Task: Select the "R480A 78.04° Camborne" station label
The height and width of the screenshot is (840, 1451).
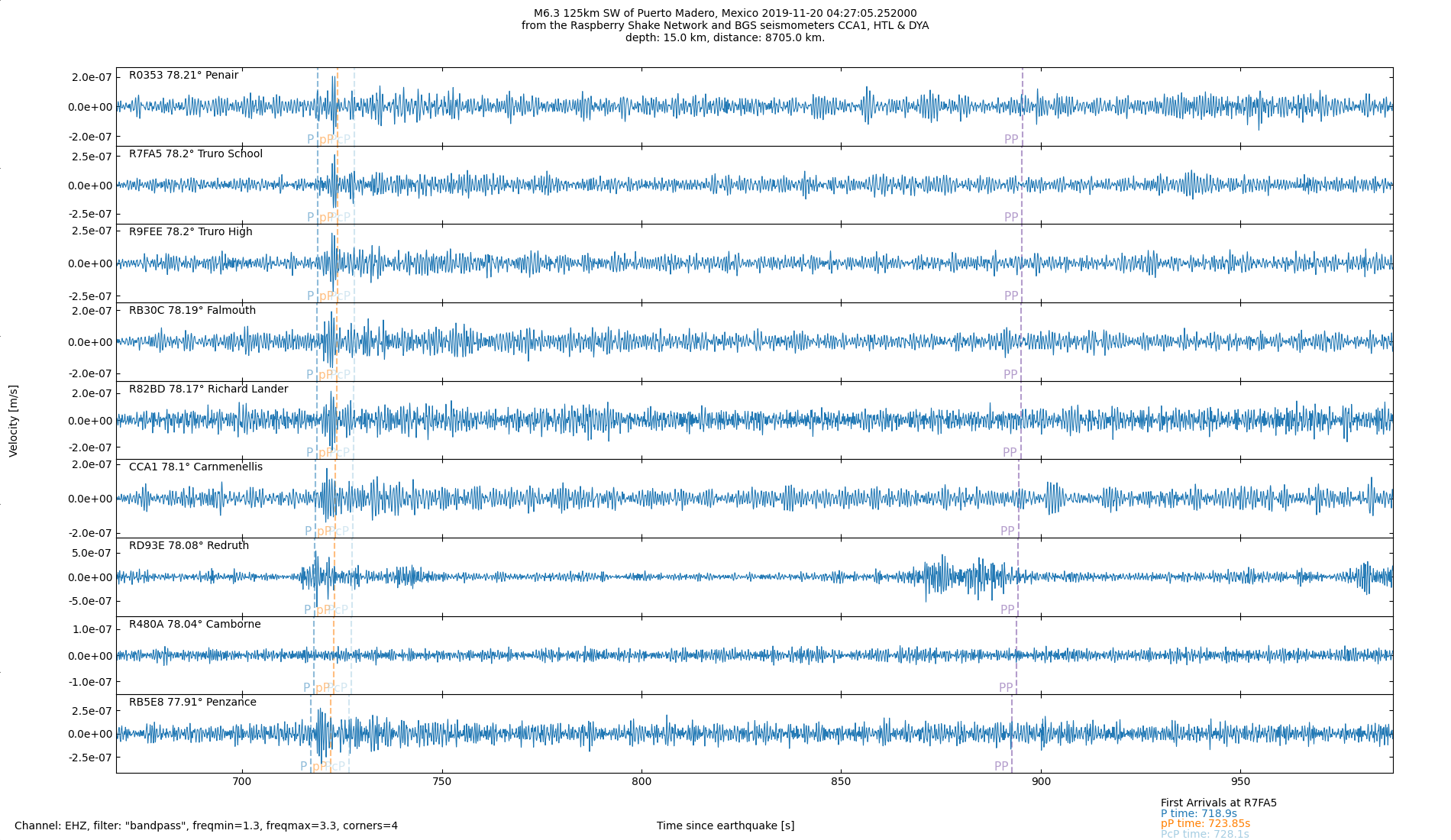Action: point(195,625)
